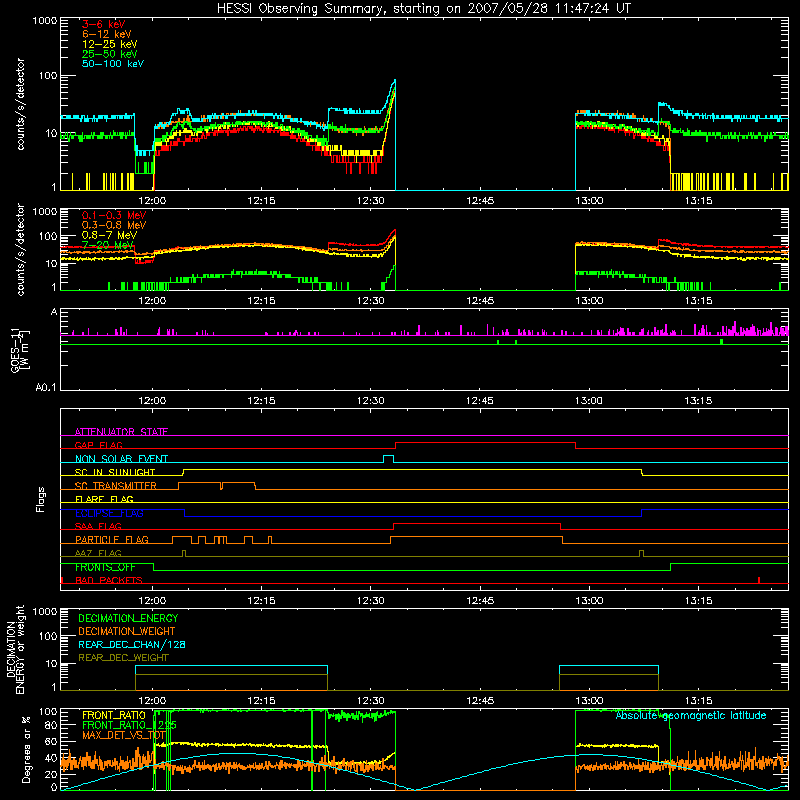Select the yellow 12-25 keV legend label
This screenshot has height=800, width=800.
[x=109, y=44]
